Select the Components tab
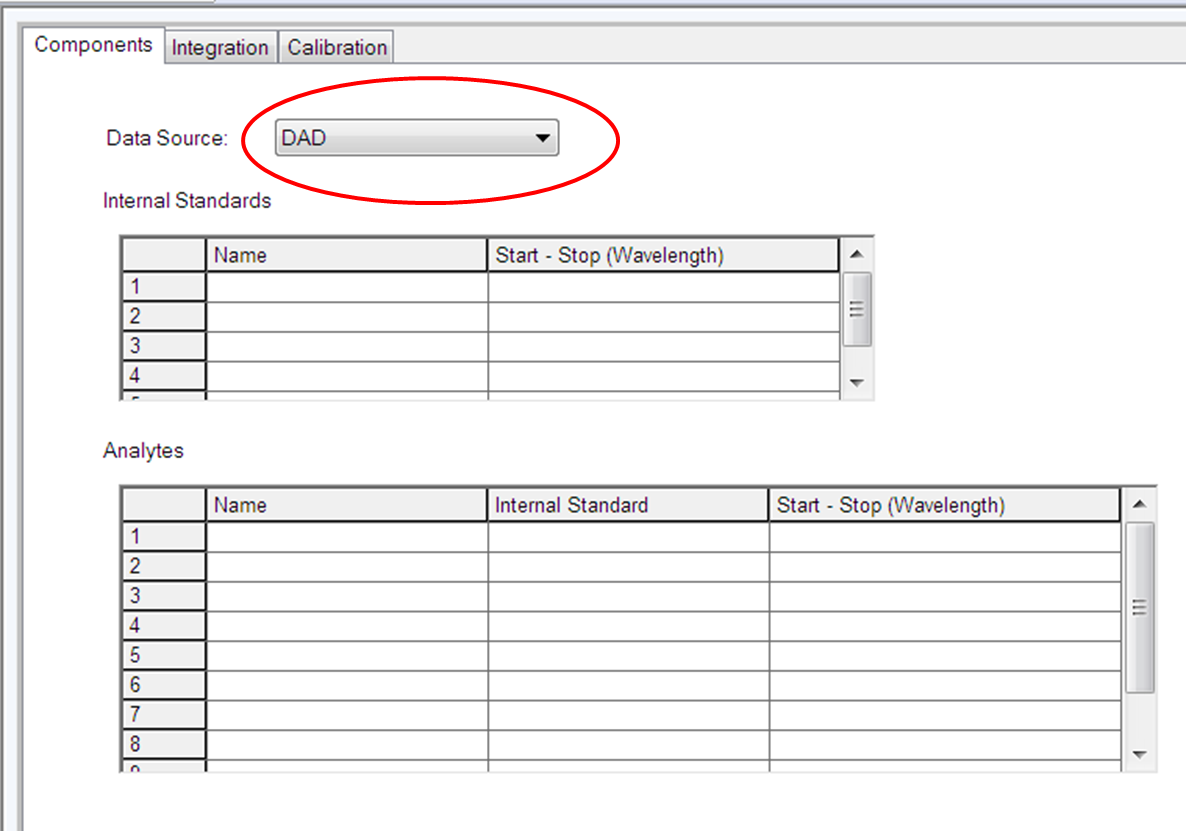This screenshot has width=1186, height=831. 93,45
